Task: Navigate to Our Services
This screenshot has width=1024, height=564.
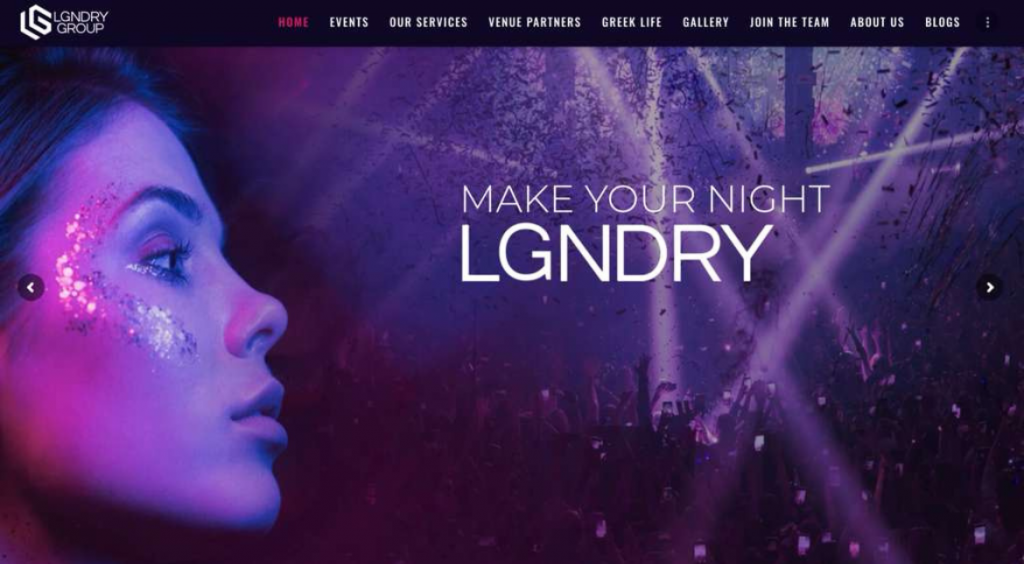Action: click(428, 23)
